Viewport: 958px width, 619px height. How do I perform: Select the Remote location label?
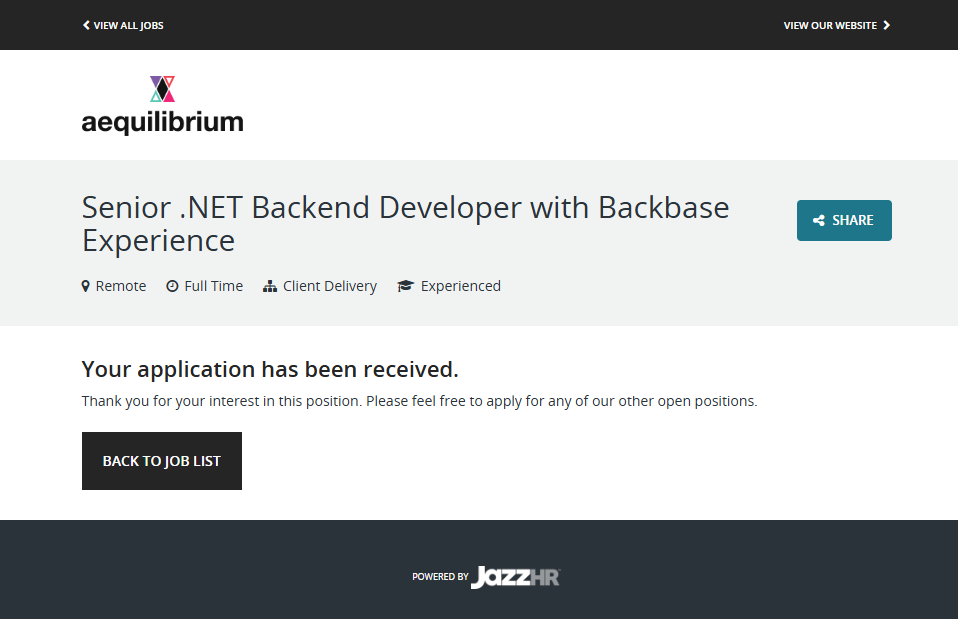(121, 286)
